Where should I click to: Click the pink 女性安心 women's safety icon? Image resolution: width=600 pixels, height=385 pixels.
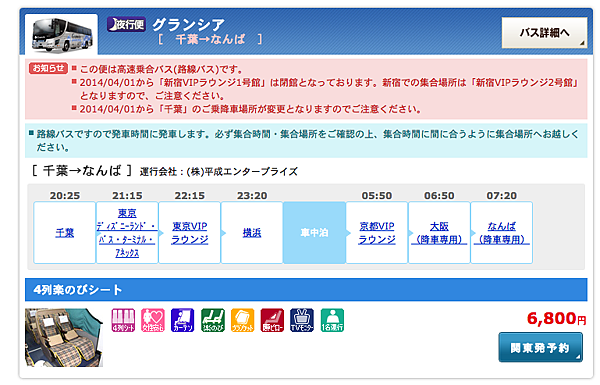pyautogui.click(x=153, y=320)
